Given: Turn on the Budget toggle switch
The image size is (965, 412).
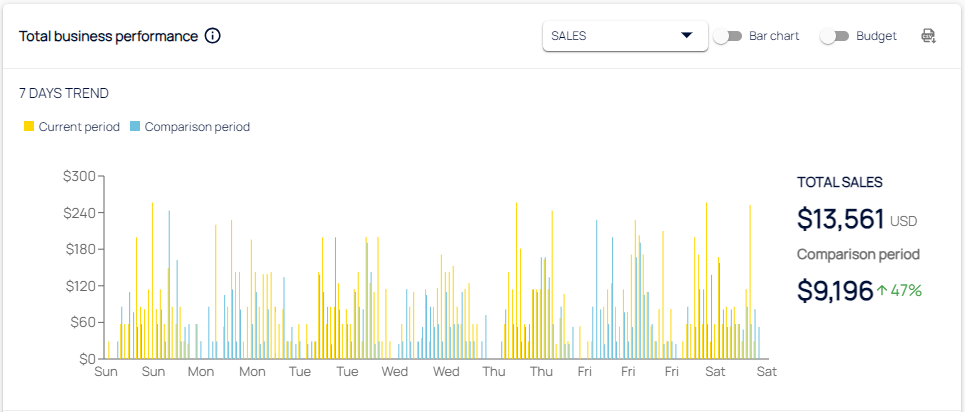Looking at the screenshot, I should (834, 36).
